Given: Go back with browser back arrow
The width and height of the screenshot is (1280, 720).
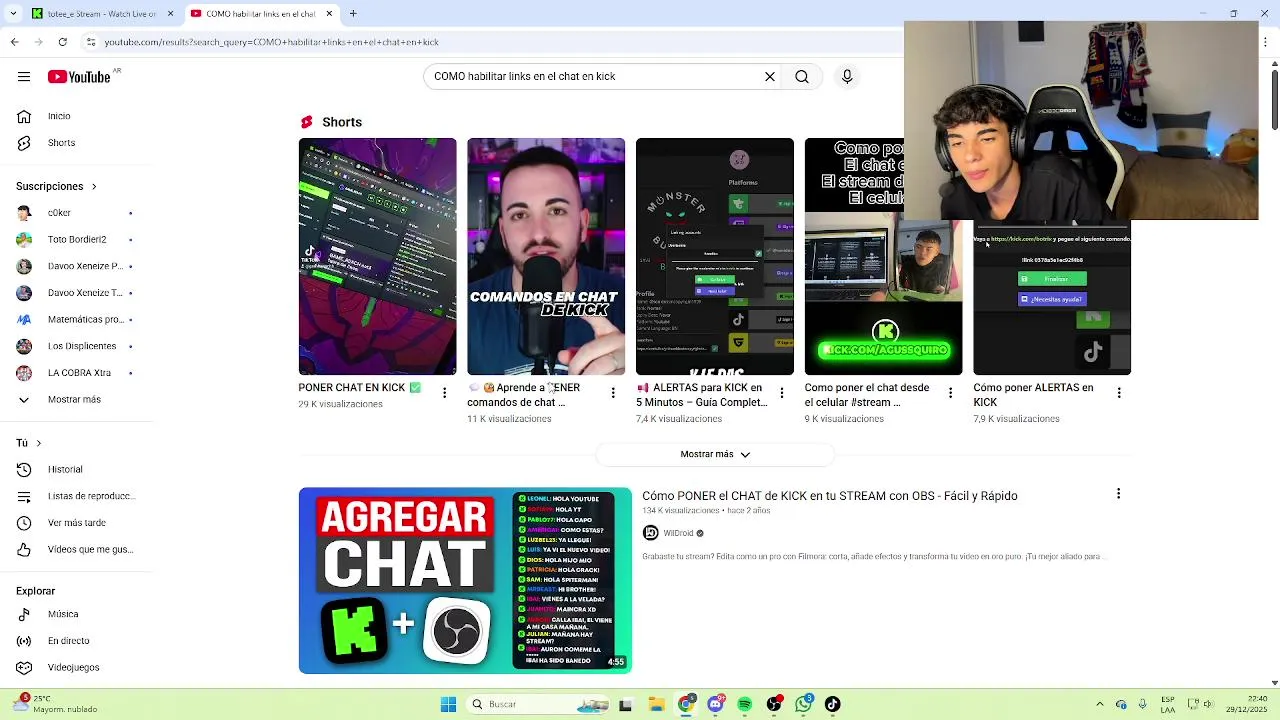Looking at the screenshot, I should click(14, 42).
